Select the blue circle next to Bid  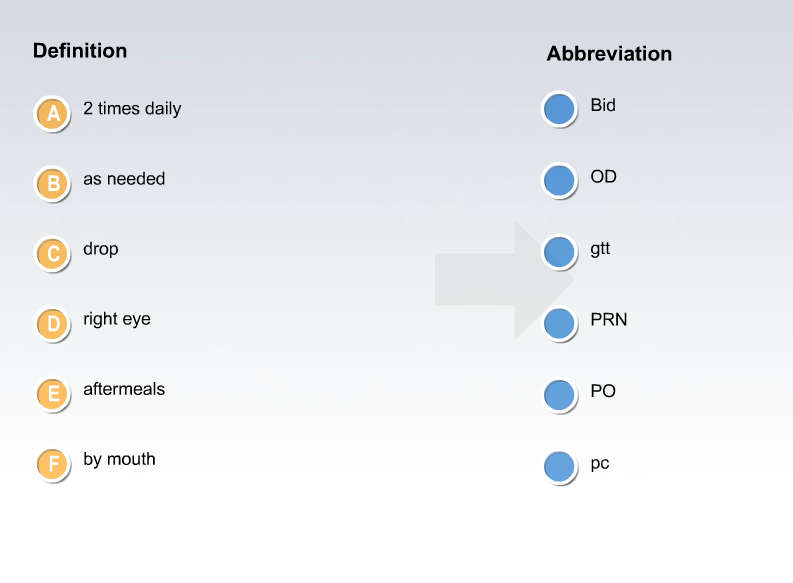(559, 109)
